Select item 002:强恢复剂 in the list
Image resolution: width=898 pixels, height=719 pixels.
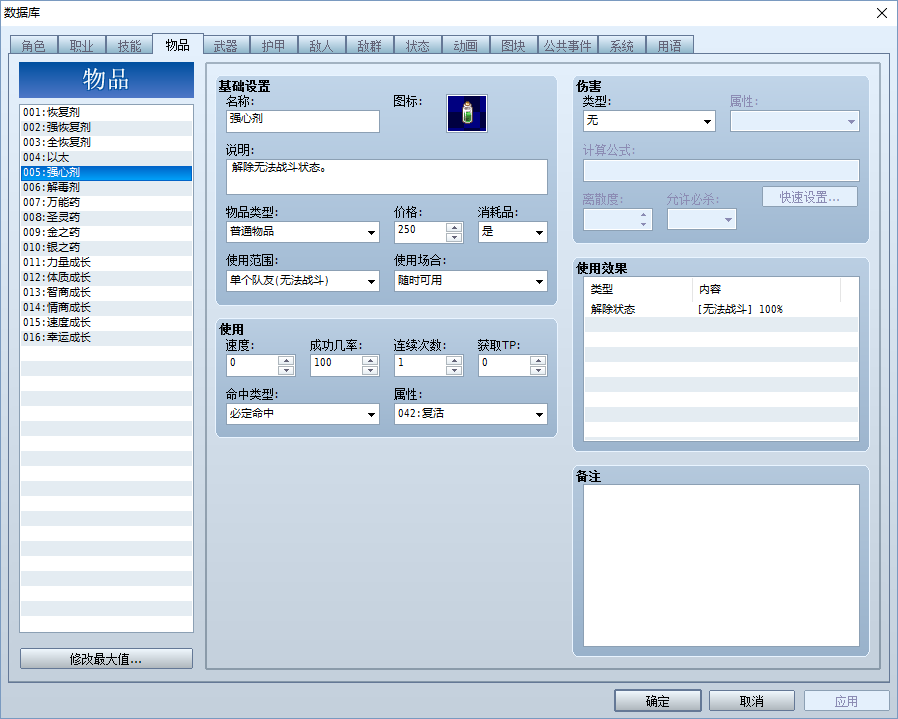point(107,127)
